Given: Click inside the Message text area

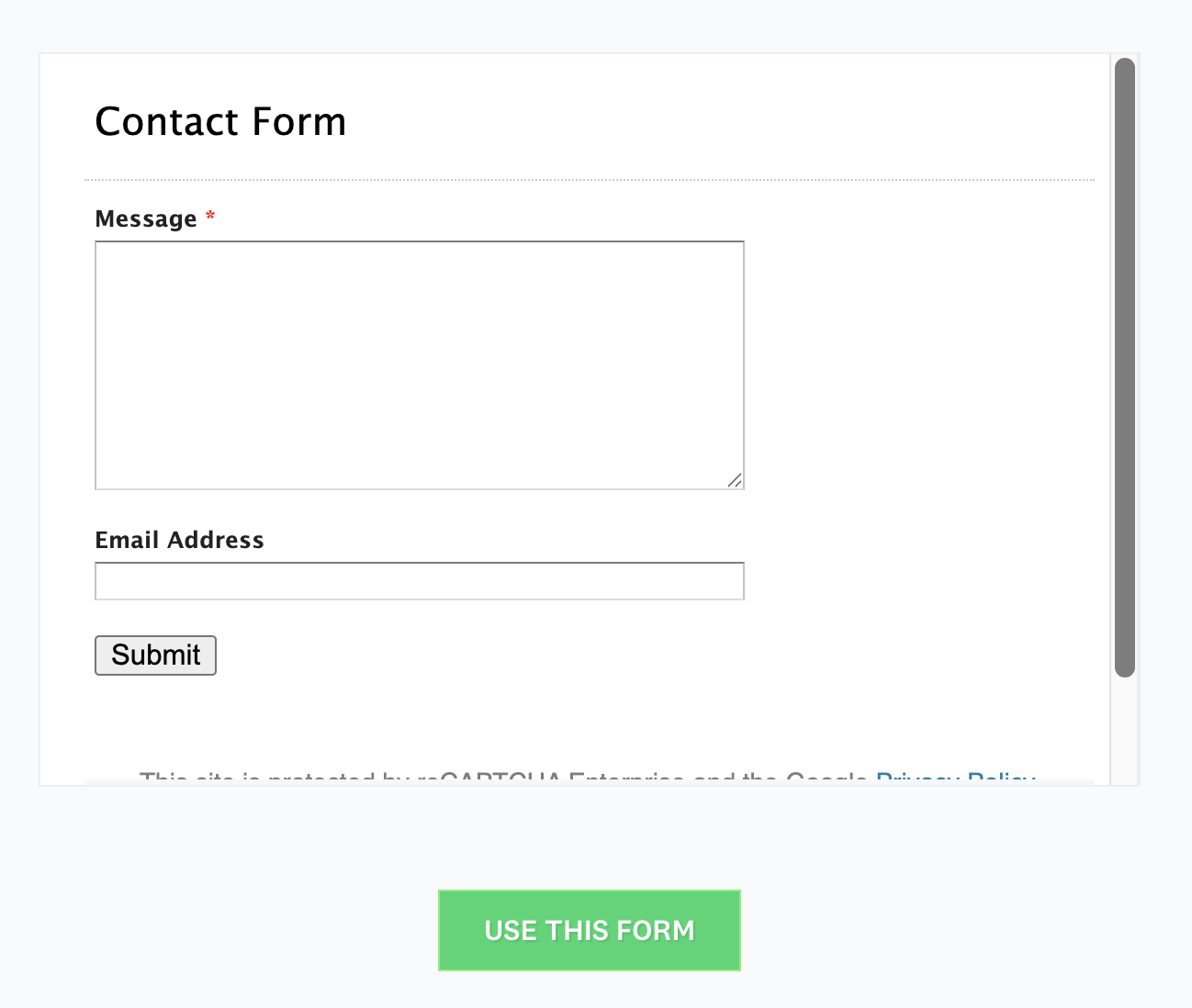Looking at the screenshot, I should click(419, 364).
